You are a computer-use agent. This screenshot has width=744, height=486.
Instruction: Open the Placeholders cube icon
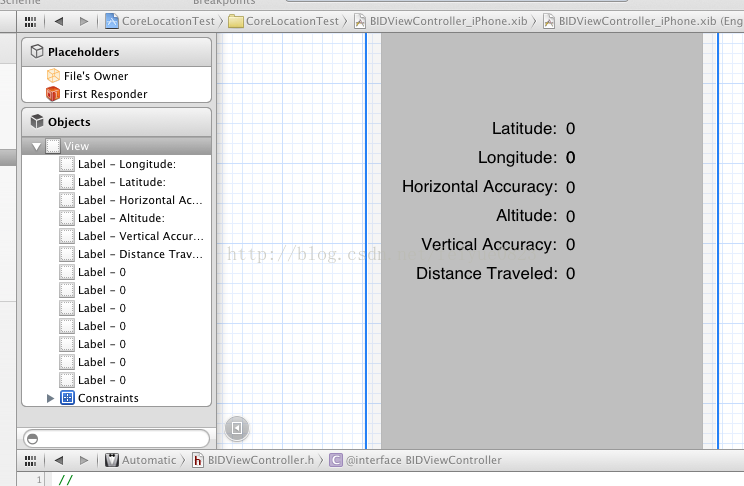pos(37,51)
